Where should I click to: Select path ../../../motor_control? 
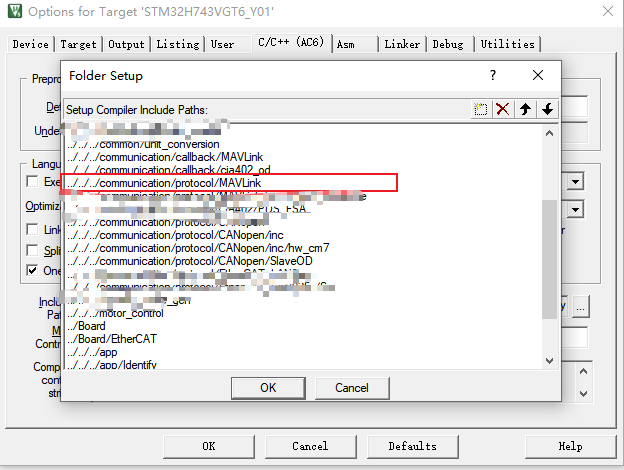click(x=115, y=313)
